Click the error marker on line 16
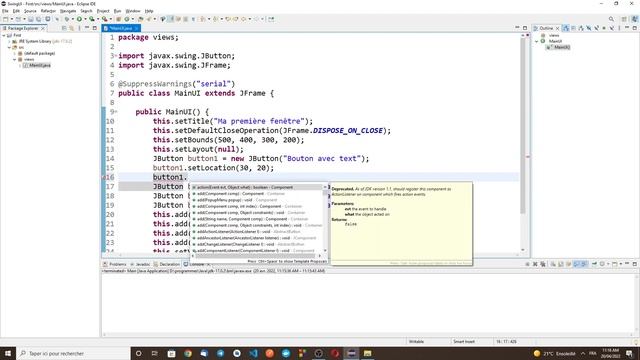Screen dimensions: 640x360 tap(104, 177)
